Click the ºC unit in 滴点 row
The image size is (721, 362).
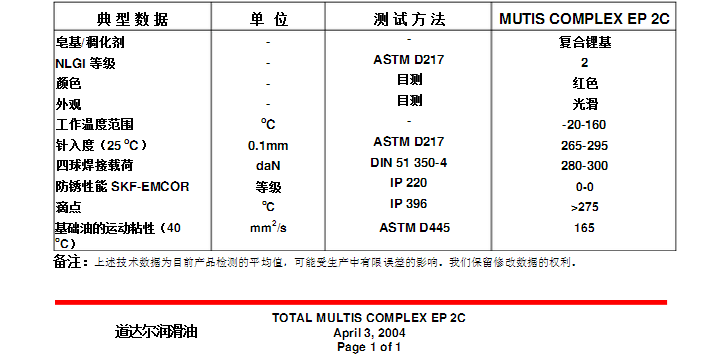[x=268, y=207]
